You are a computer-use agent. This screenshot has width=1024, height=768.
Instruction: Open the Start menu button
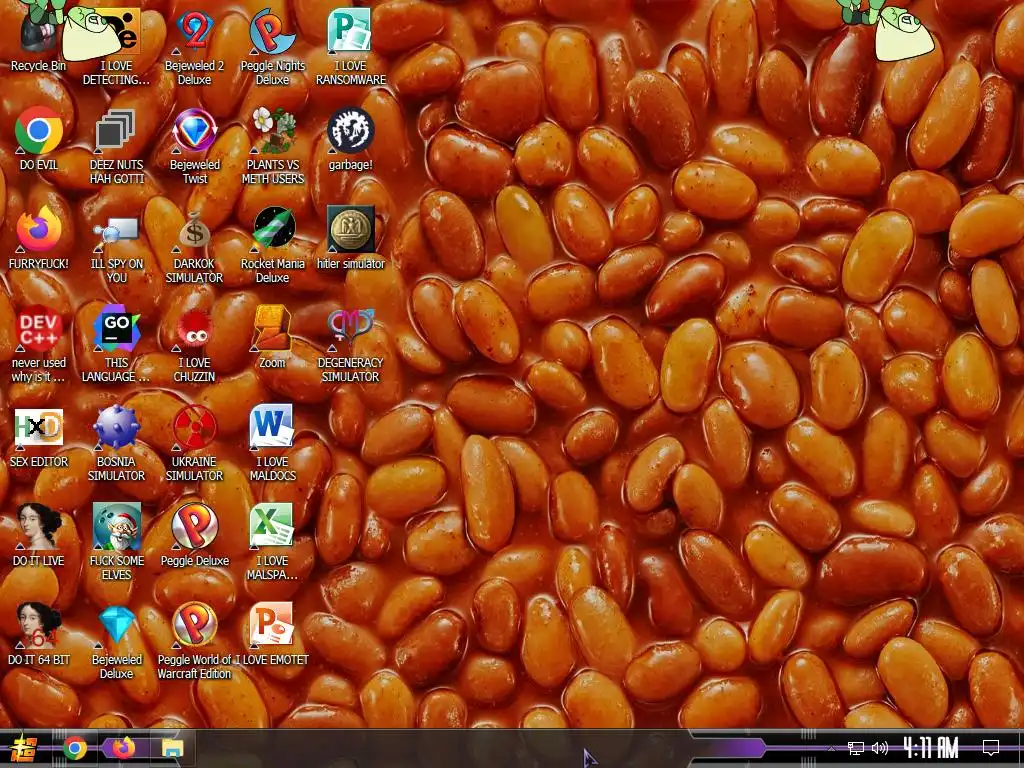click(23, 748)
